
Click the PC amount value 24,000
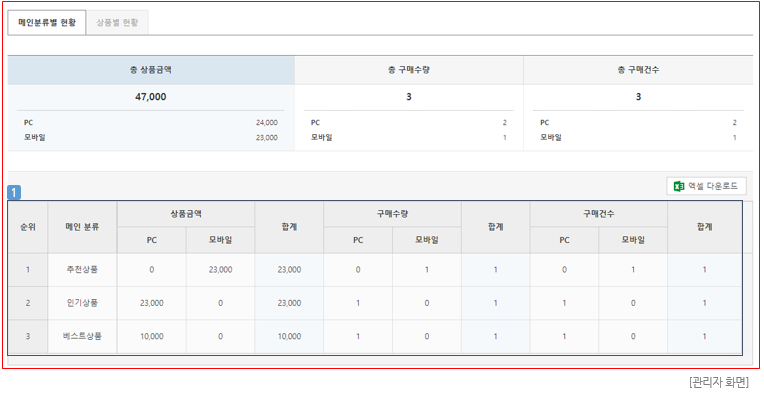(267, 123)
